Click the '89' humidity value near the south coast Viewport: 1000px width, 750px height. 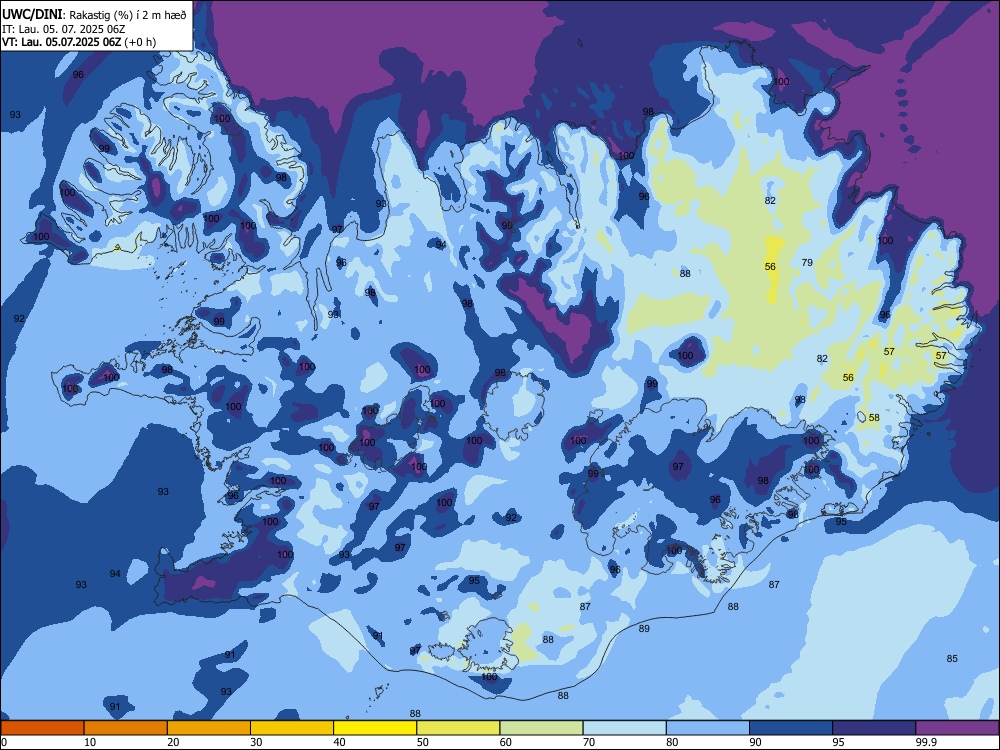(644, 628)
